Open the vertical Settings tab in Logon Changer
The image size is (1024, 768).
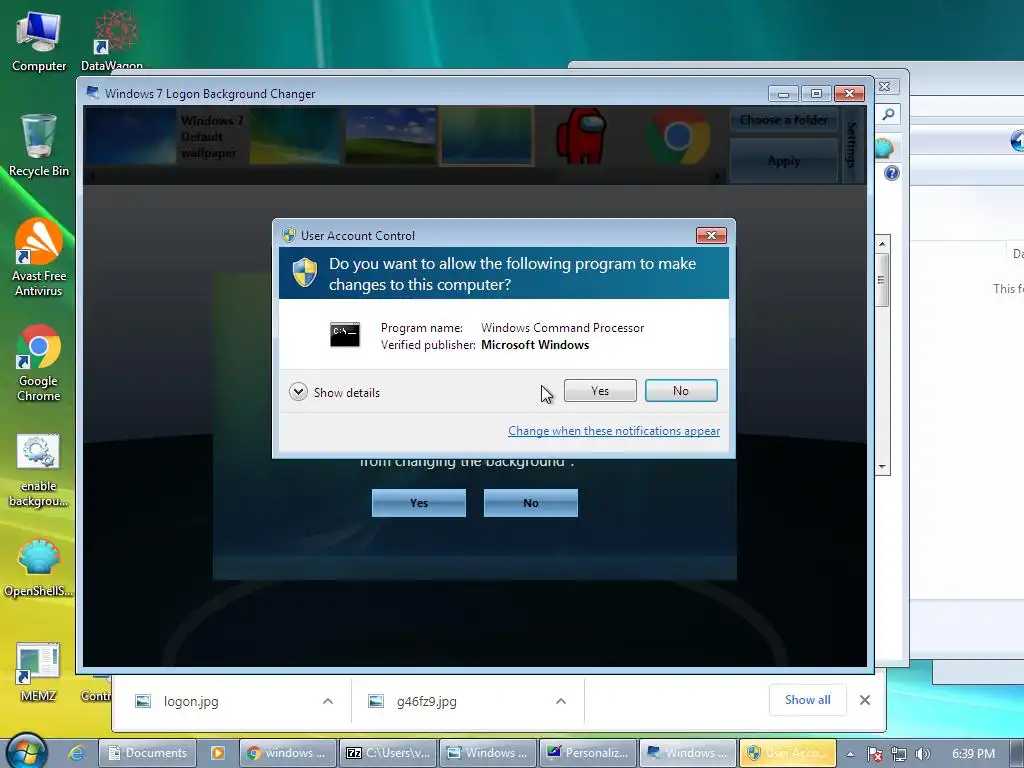(x=852, y=144)
